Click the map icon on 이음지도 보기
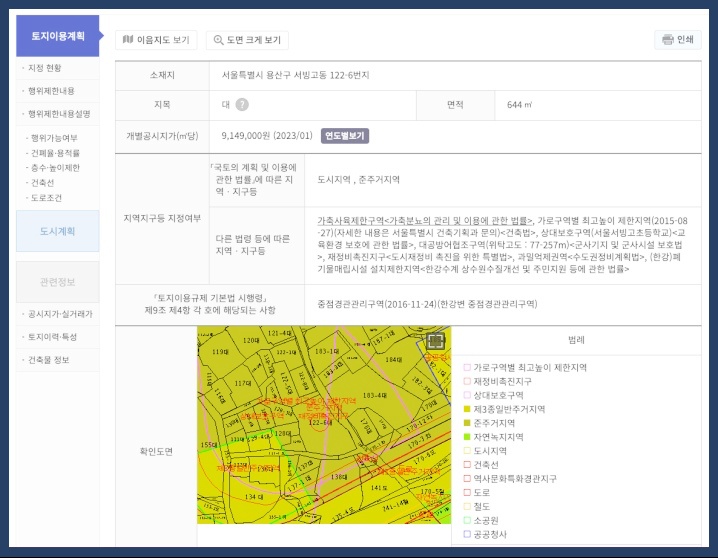This screenshot has height=558, width=718. pos(128,40)
